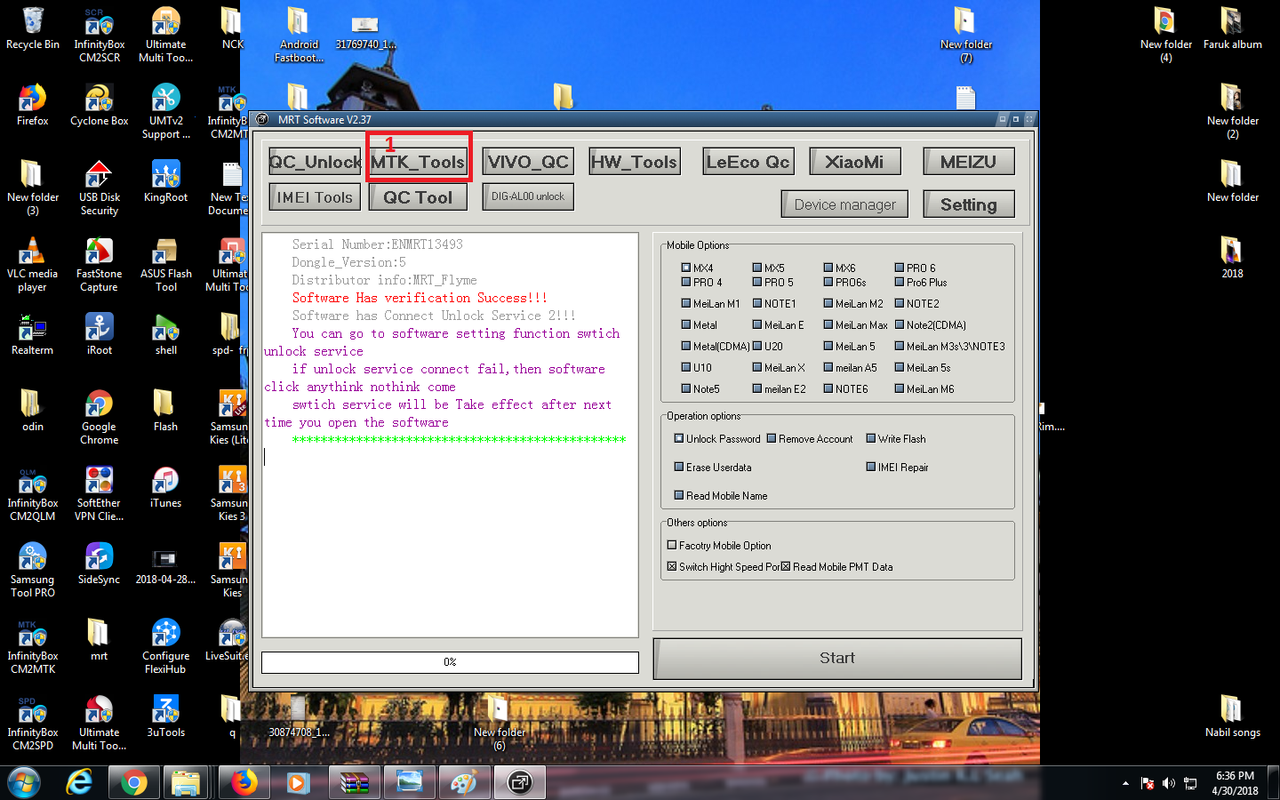Tick the IMEI Repair checkbox
This screenshot has height=800, width=1280.
tap(897, 467)
